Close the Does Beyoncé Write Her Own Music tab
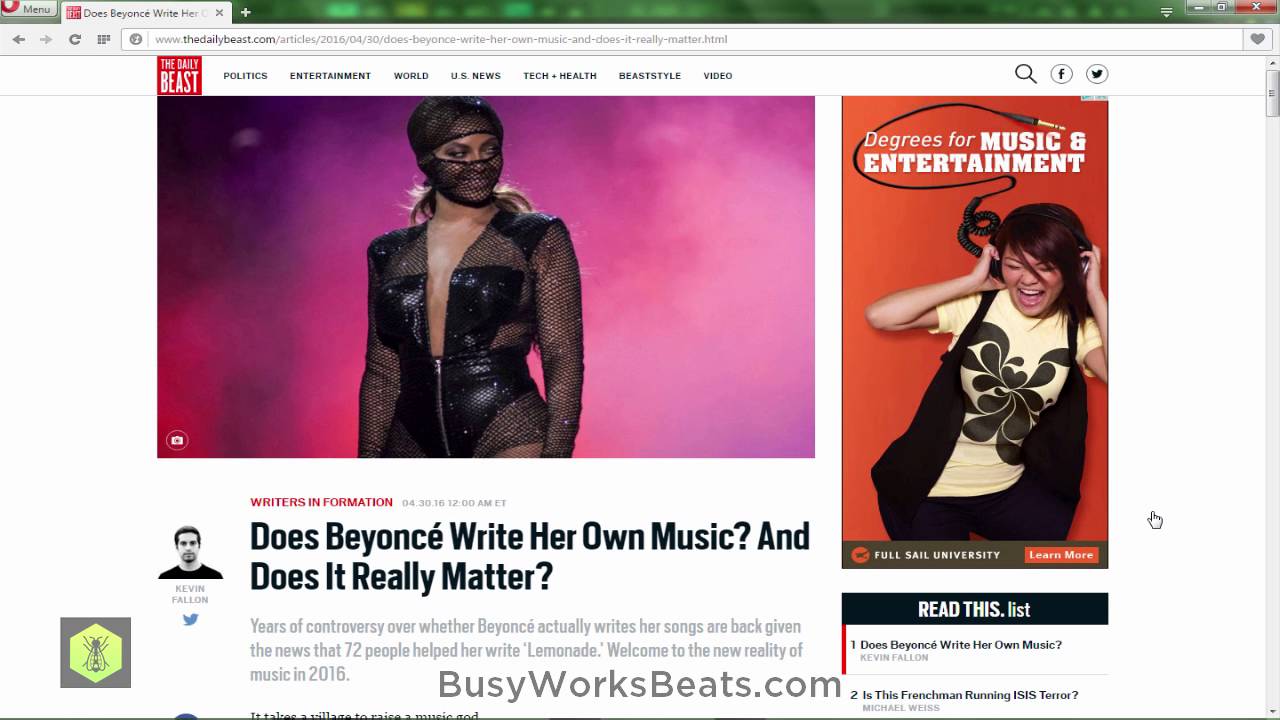Screen dimensions: 1280x720 click(220, 13)
